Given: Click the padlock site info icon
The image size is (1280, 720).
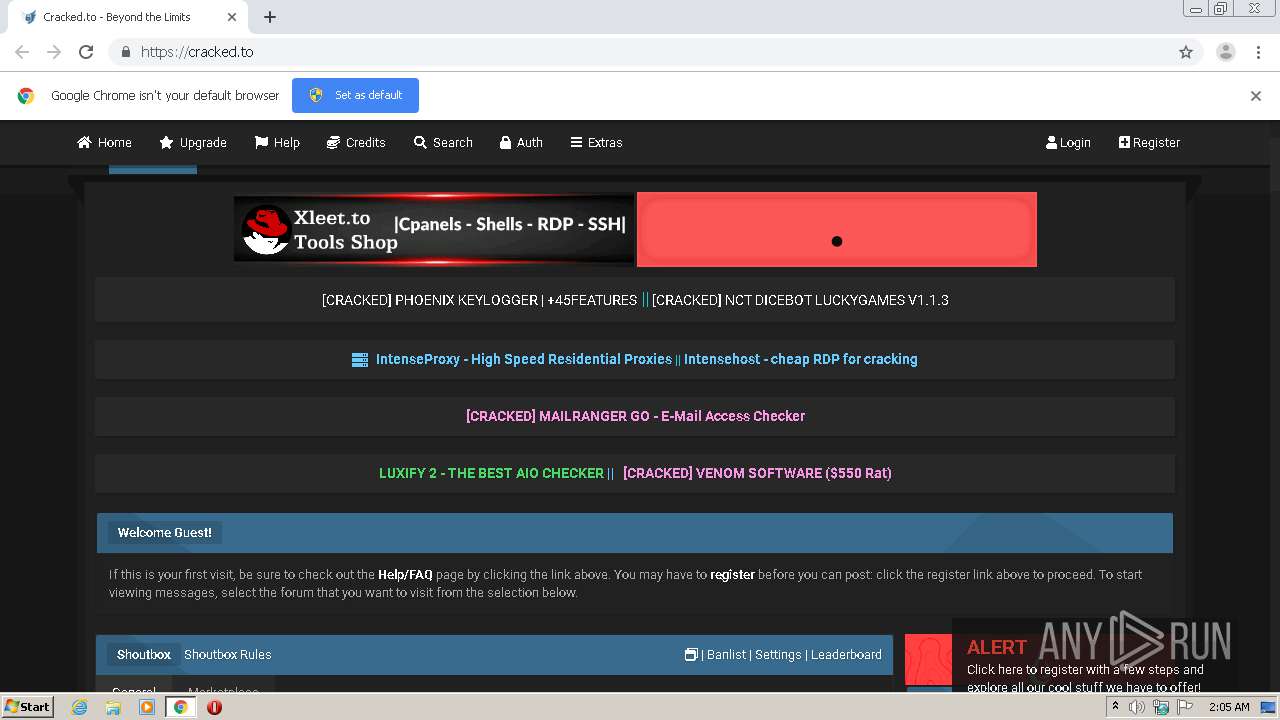Looking at the screenshot, I should coord(125,52).
